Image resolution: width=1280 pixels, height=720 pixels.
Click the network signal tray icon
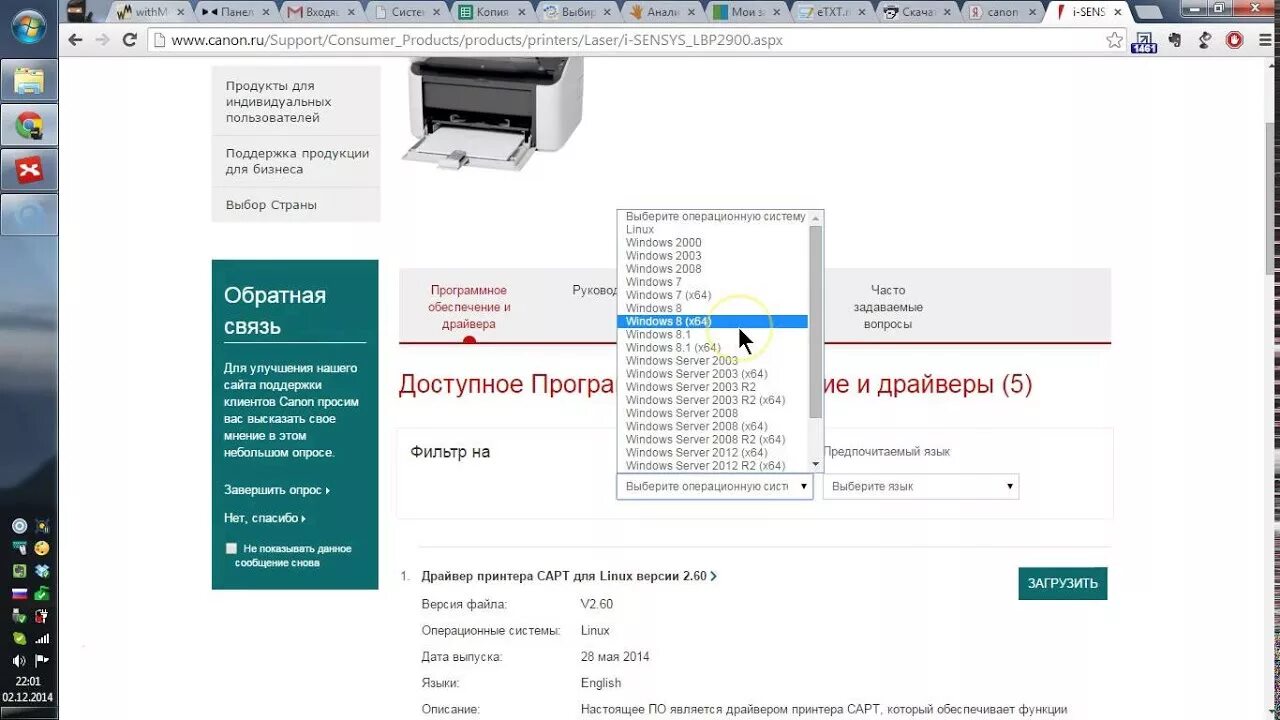42,638
